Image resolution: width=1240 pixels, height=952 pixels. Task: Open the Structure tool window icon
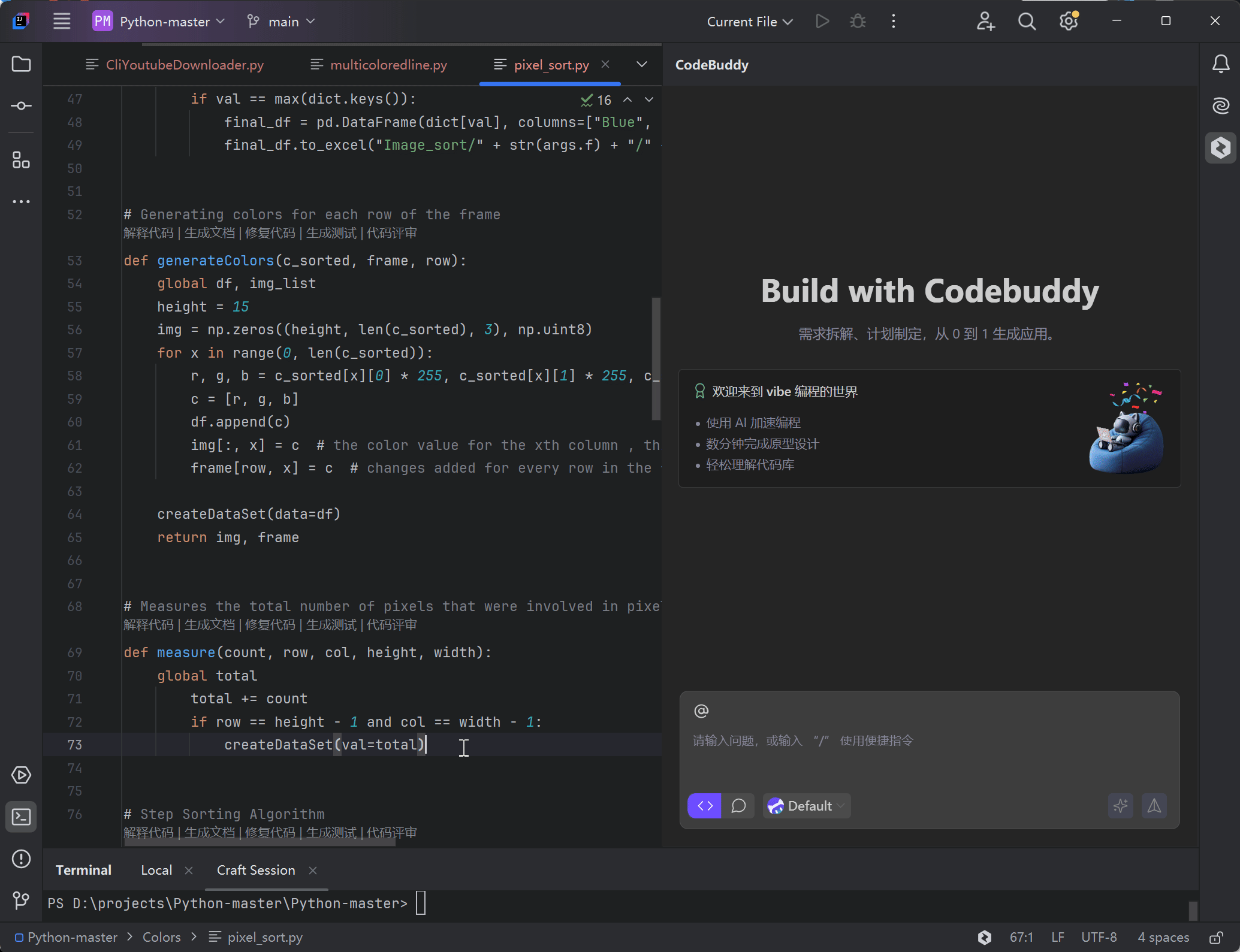point(21,160)
